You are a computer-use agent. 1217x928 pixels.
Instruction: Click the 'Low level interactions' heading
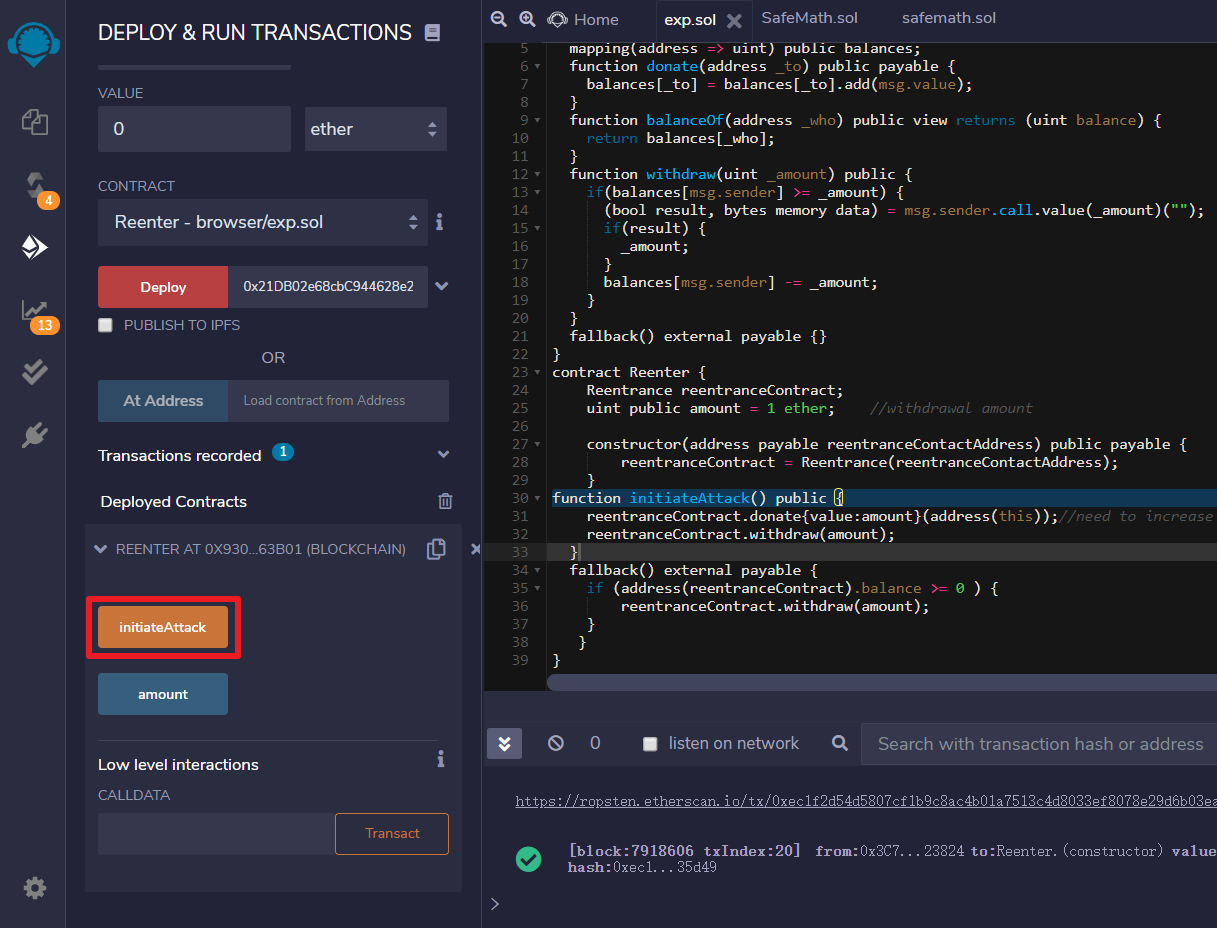(x=178, y=765)
